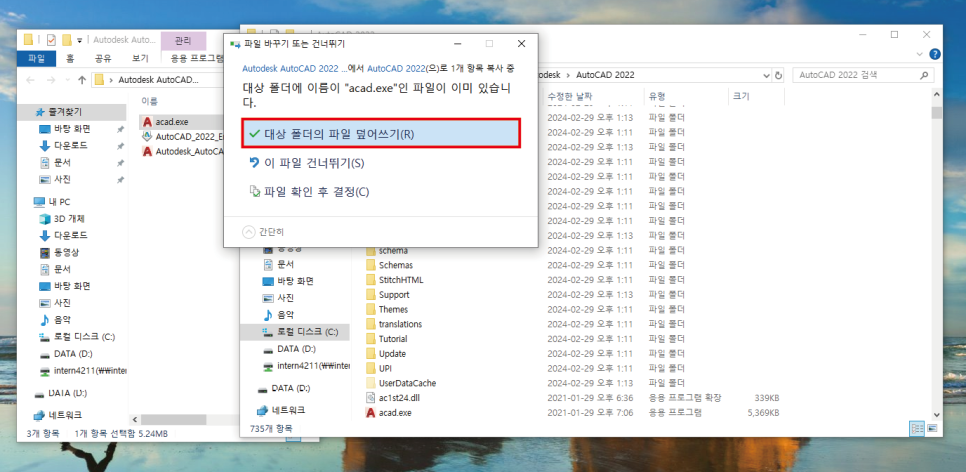The image size is (966, 472).
Task: Refresh the AutoCAD 2022 folder address bar
Action: (x=779, y=75)
